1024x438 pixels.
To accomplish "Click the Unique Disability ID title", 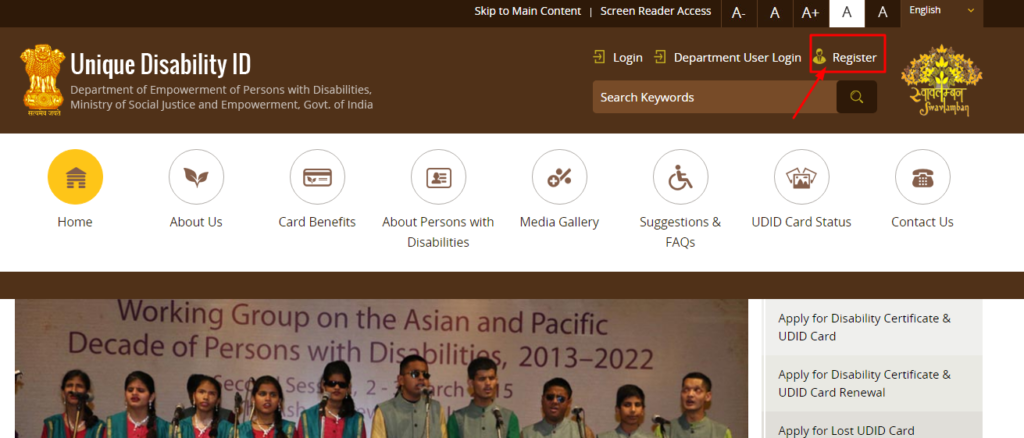I will pos(161,65).
